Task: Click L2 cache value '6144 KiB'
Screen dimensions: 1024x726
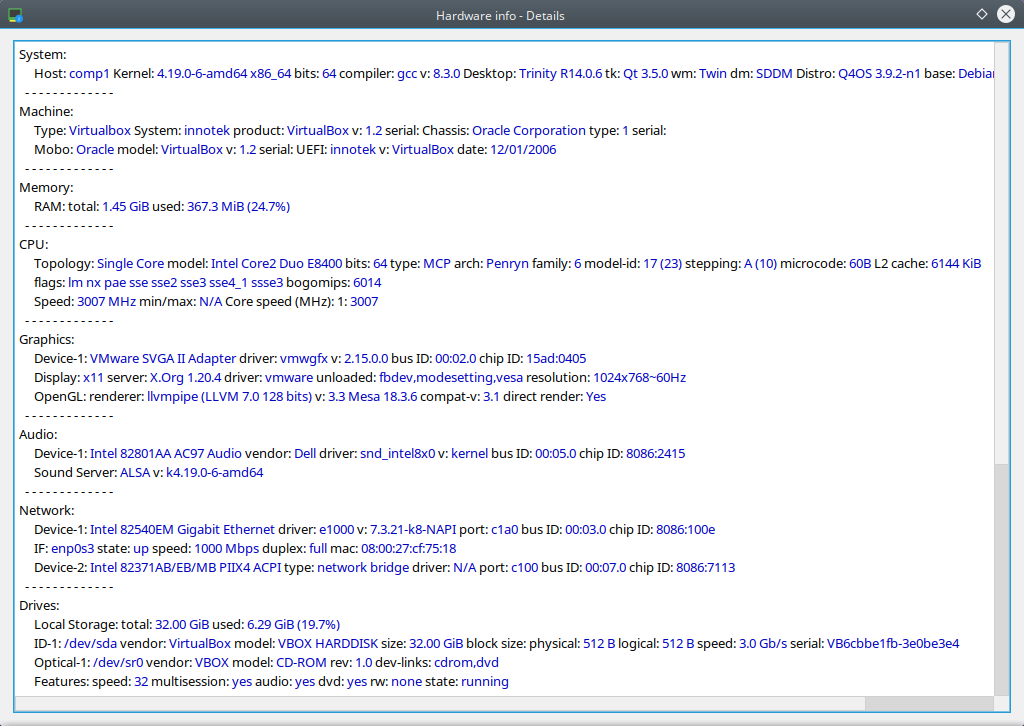Action: click(956, 264)
